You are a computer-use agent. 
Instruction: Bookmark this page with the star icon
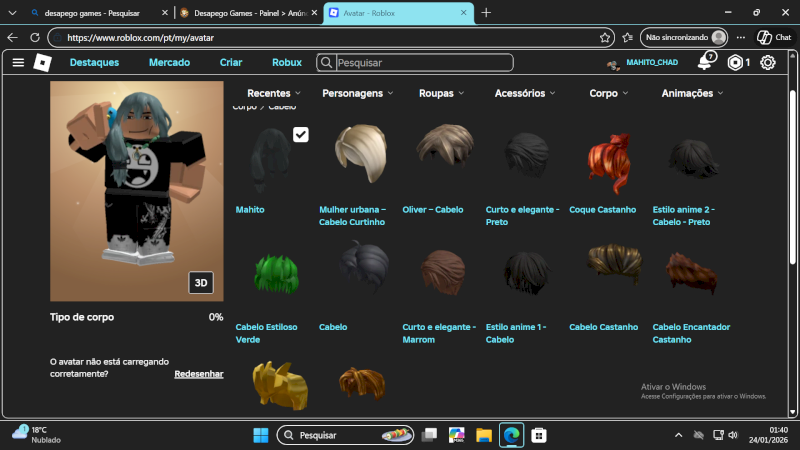click(605, 37)
